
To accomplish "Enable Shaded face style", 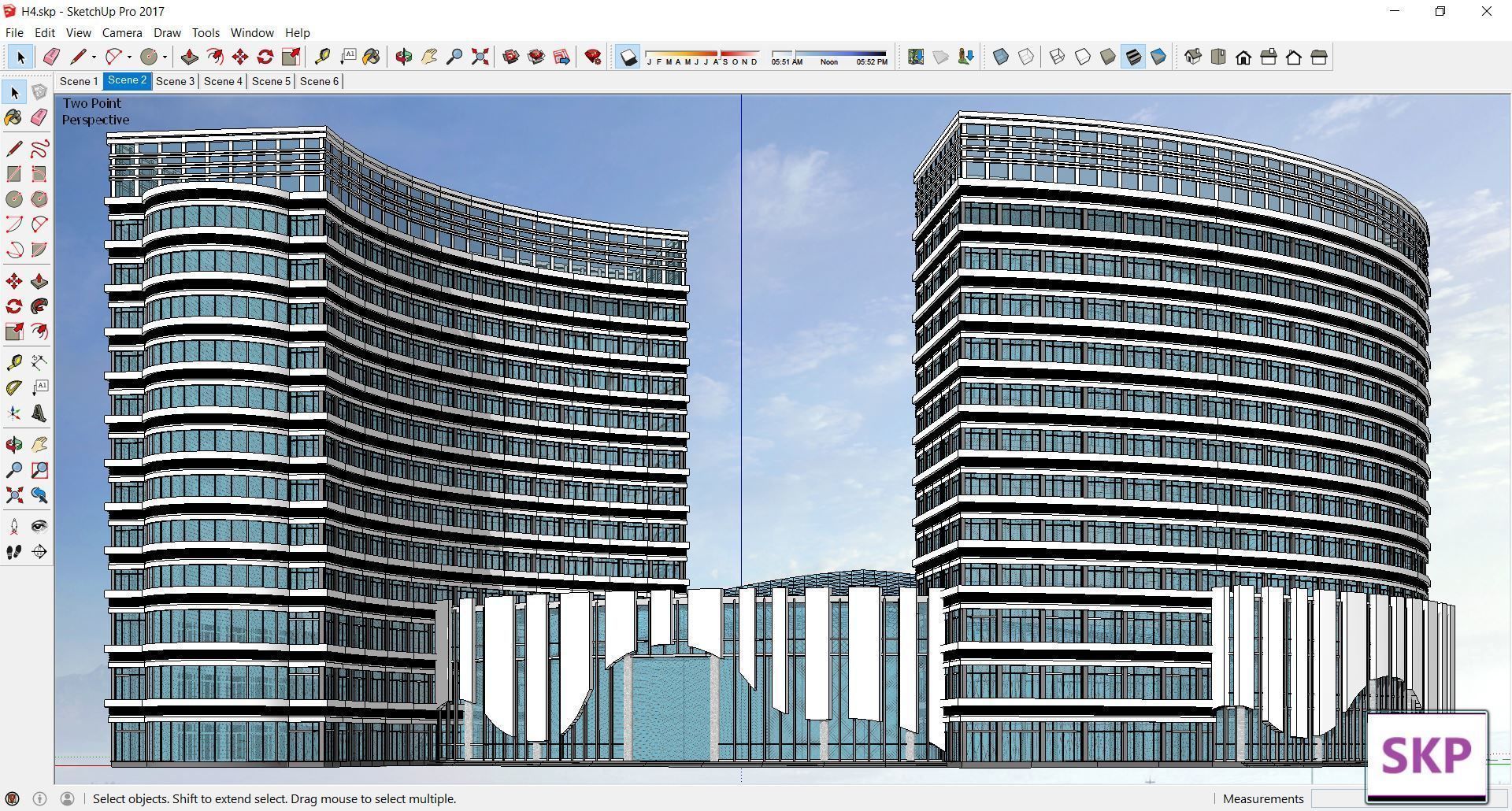I will click(x=1108, y=57).
